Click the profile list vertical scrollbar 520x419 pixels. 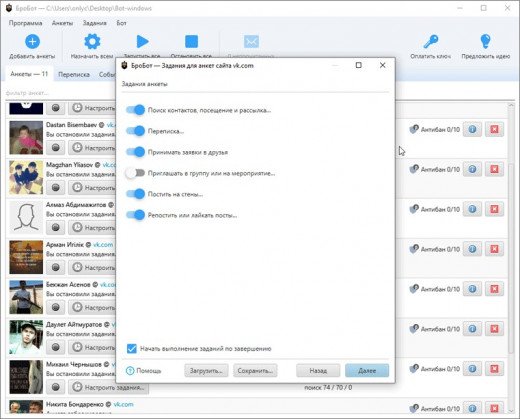[511, 257]
